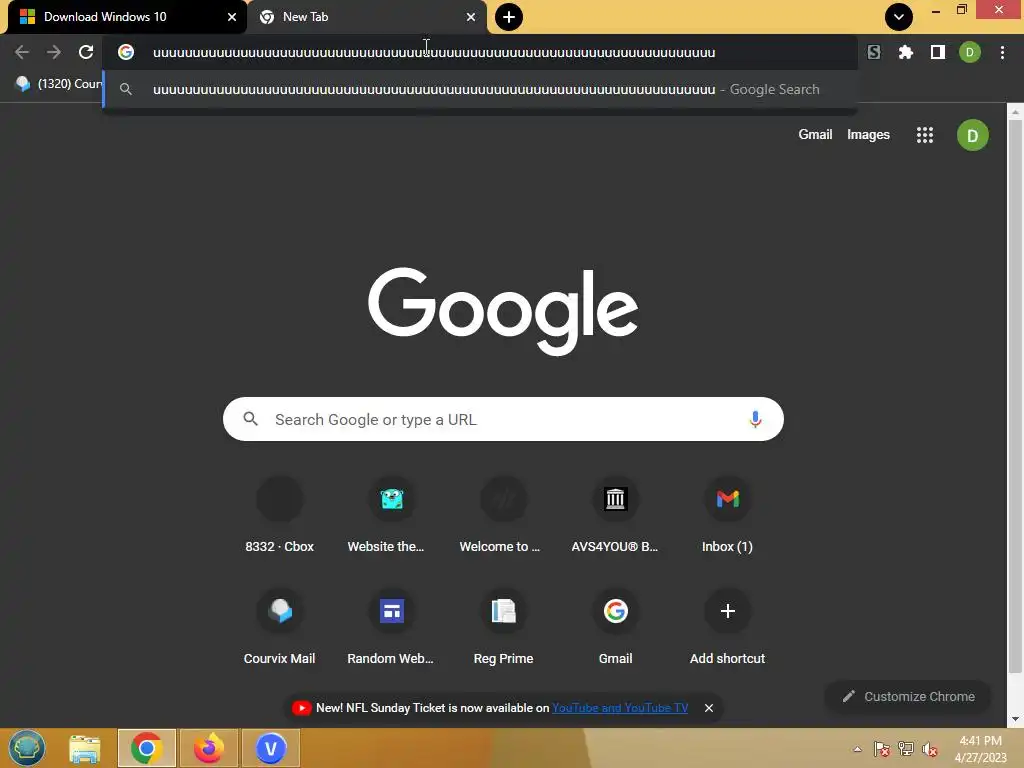Screen dimensions: 1024x768
Task: Dismiss the NFL Sunday Ticket banner
Action: [x=709, y=708]
